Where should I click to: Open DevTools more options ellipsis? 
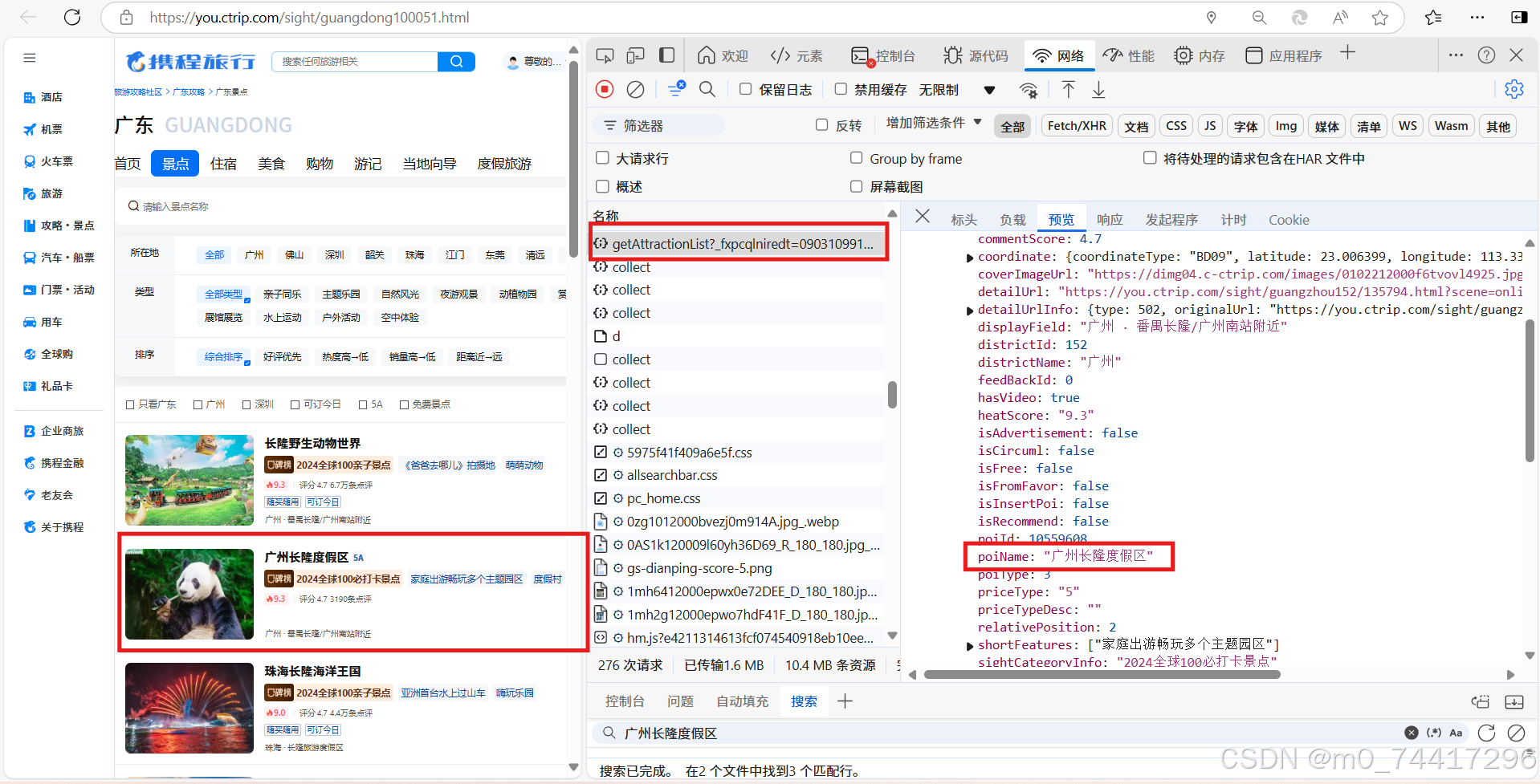[x=1456, y=55]
